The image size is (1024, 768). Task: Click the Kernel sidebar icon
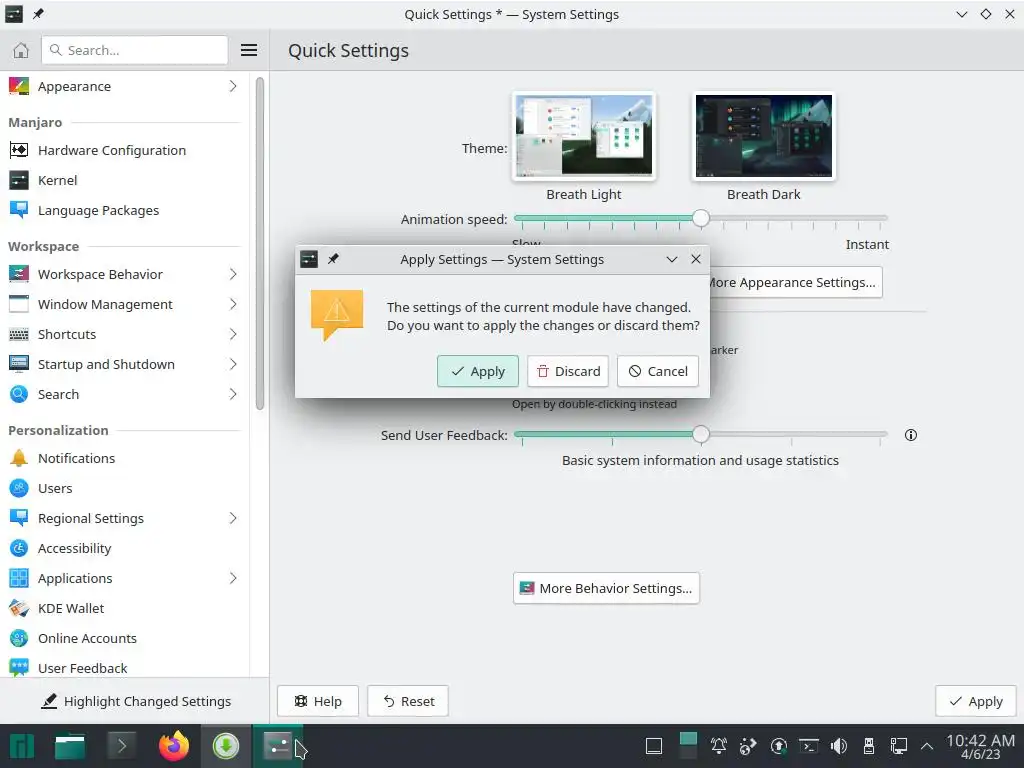pos(19,180)
